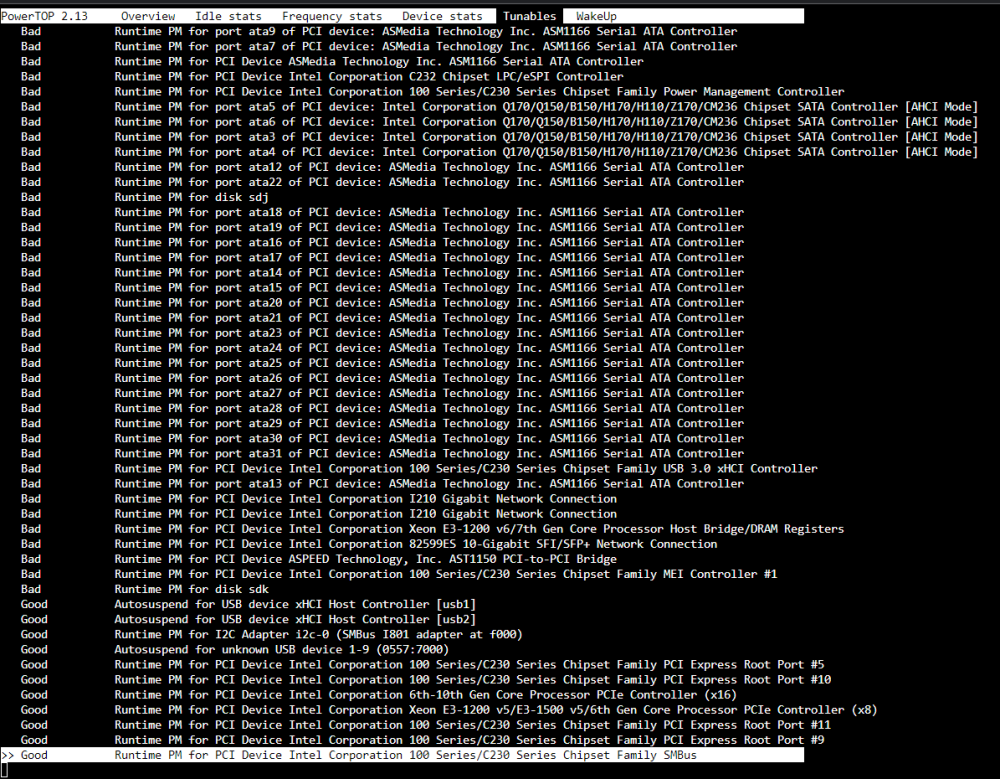Switch to Device stats tab
Image resolution: width=1000 pixels, height=779 pixels.
pyautogui.click(x=442, y=16)
